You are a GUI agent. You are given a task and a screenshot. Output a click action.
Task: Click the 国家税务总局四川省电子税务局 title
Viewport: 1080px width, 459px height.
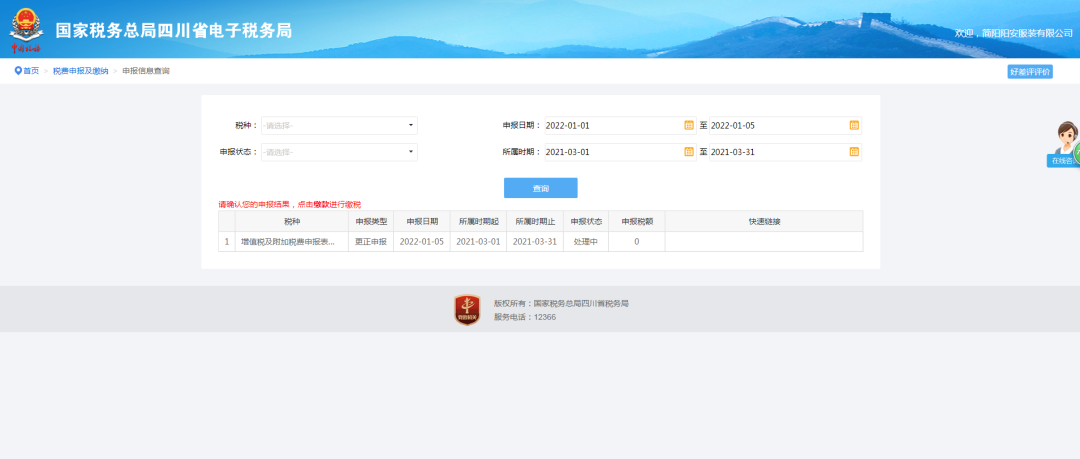pos(174,31)
